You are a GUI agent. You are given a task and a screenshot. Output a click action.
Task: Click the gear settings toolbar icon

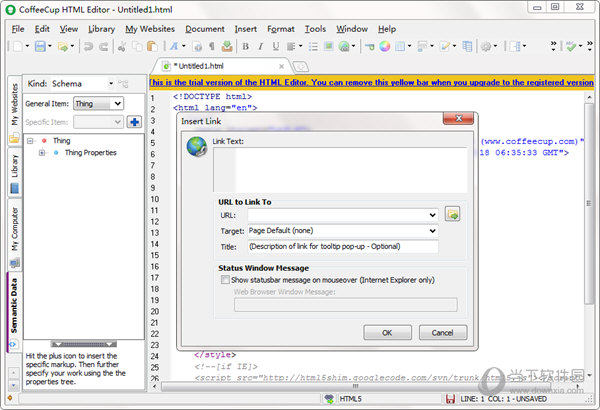(486, 47)
